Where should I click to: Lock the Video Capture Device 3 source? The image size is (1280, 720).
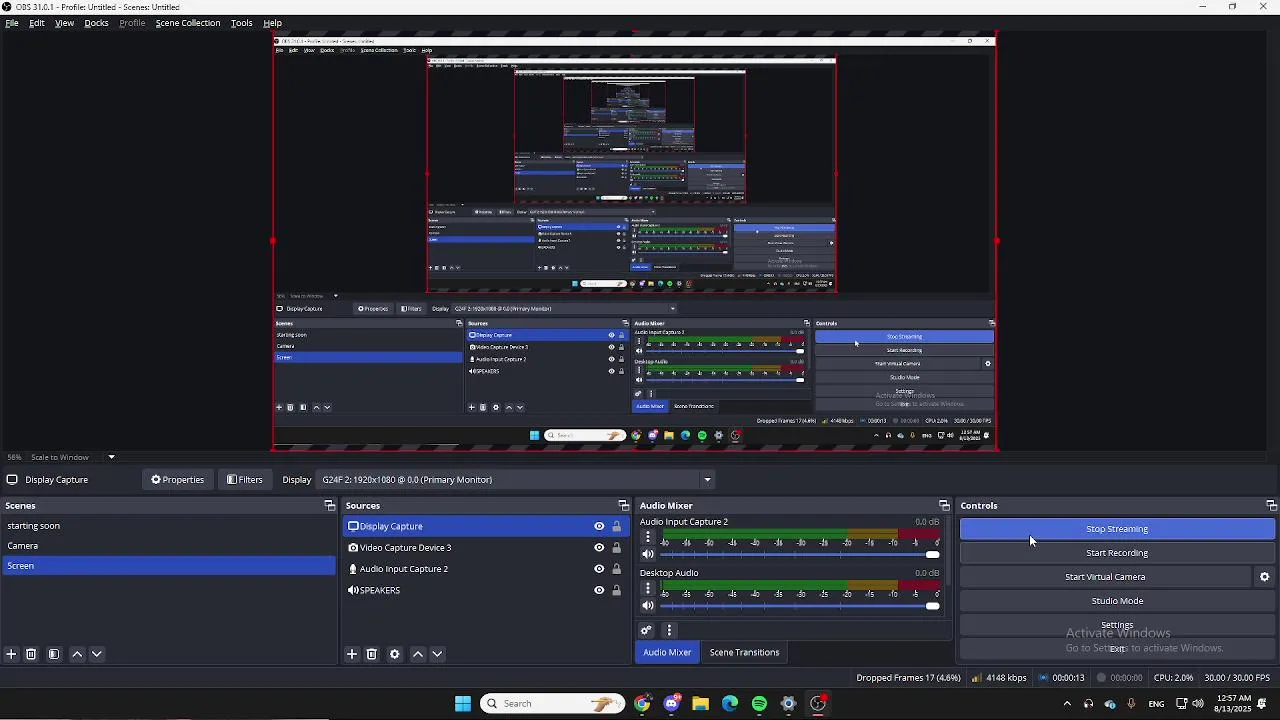[x=616, y=548]
